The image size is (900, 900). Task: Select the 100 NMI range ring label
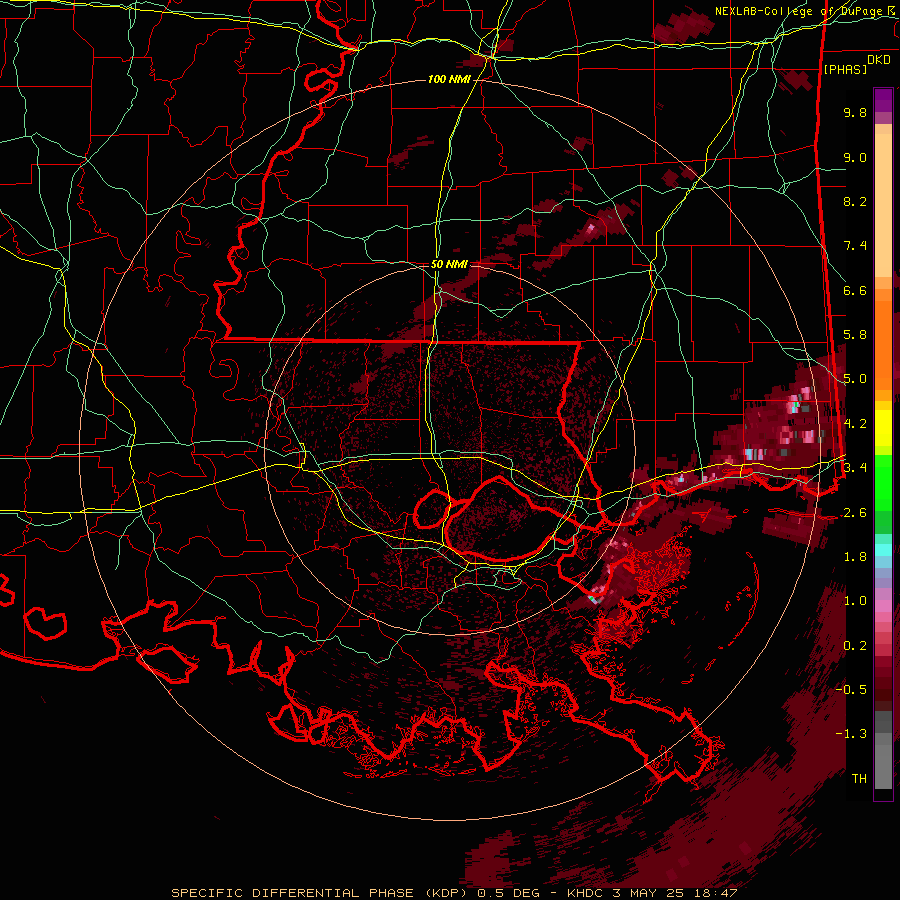(x=449, y=79)
